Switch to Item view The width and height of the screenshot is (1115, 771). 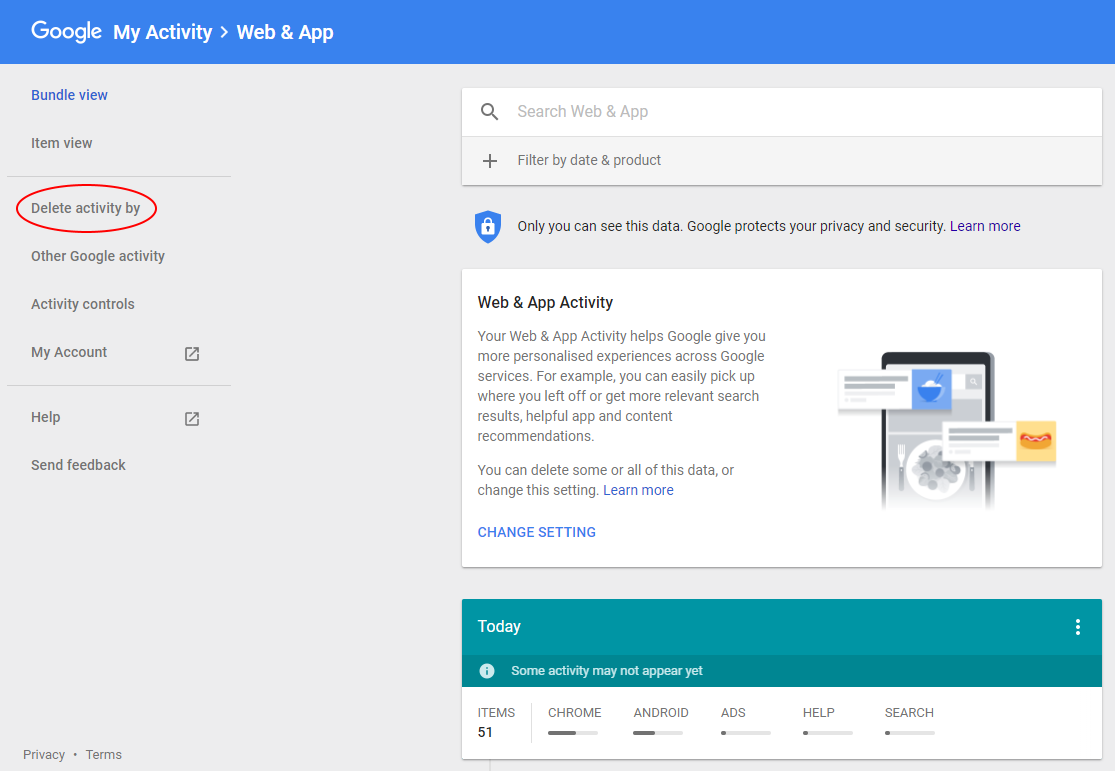click(x=61, y=143)
